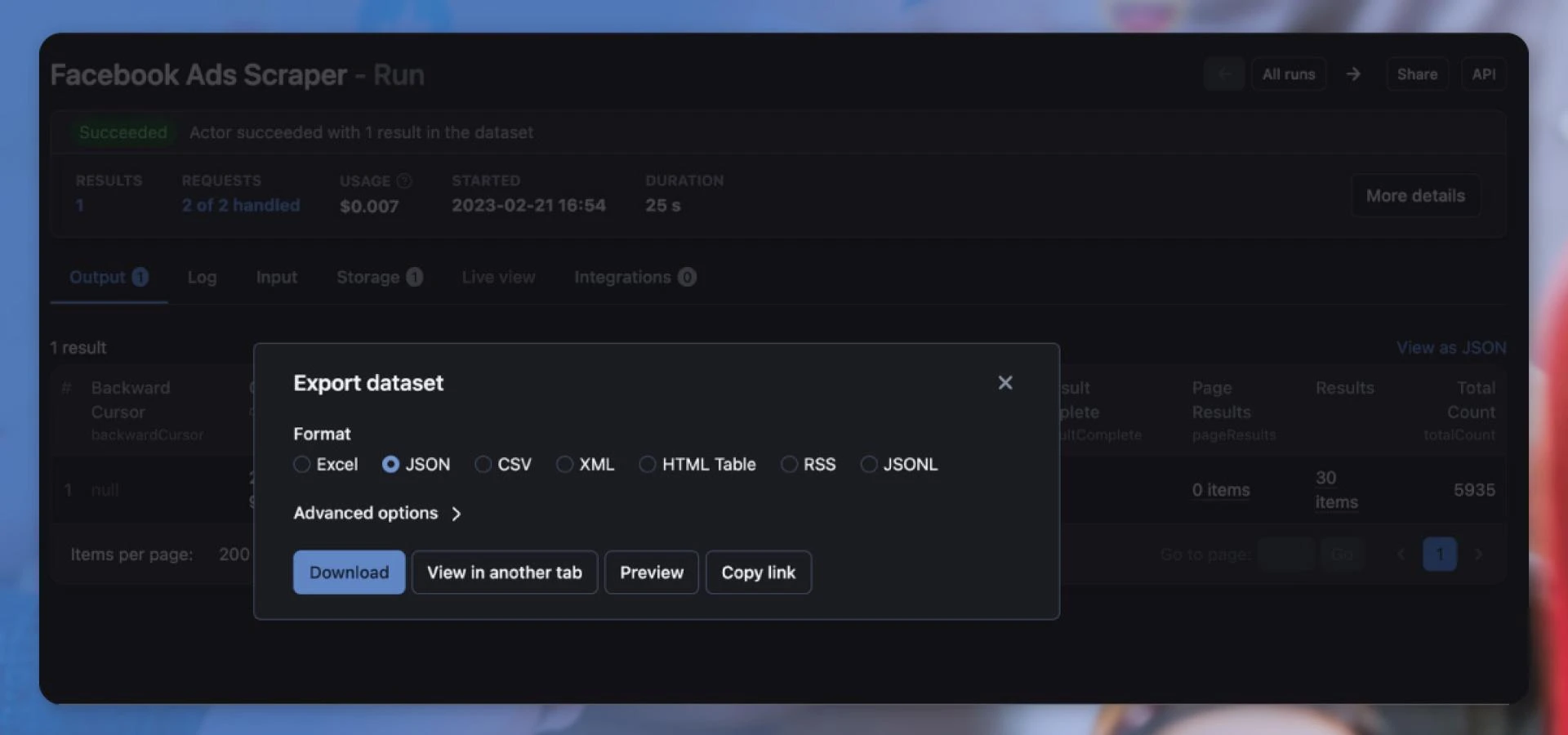Open the API button

tap(1484, 74)
